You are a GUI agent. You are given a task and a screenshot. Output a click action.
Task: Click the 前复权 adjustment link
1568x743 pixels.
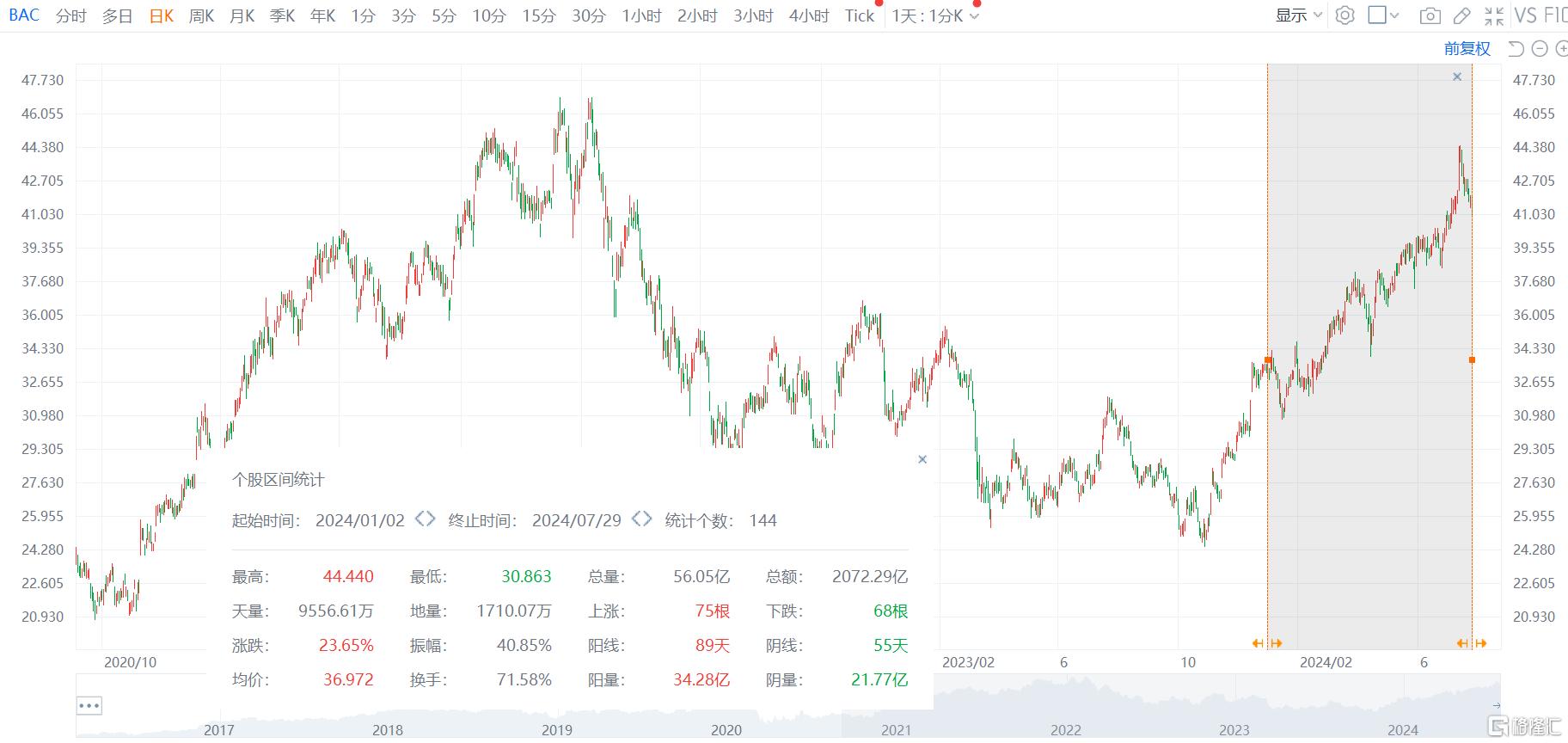(x=1467, y=49)
